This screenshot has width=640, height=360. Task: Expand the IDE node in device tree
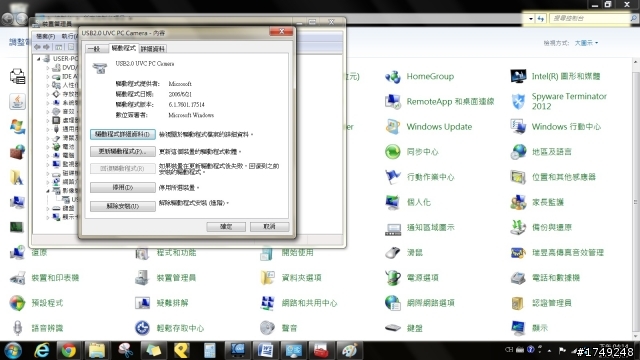(48, 77)
